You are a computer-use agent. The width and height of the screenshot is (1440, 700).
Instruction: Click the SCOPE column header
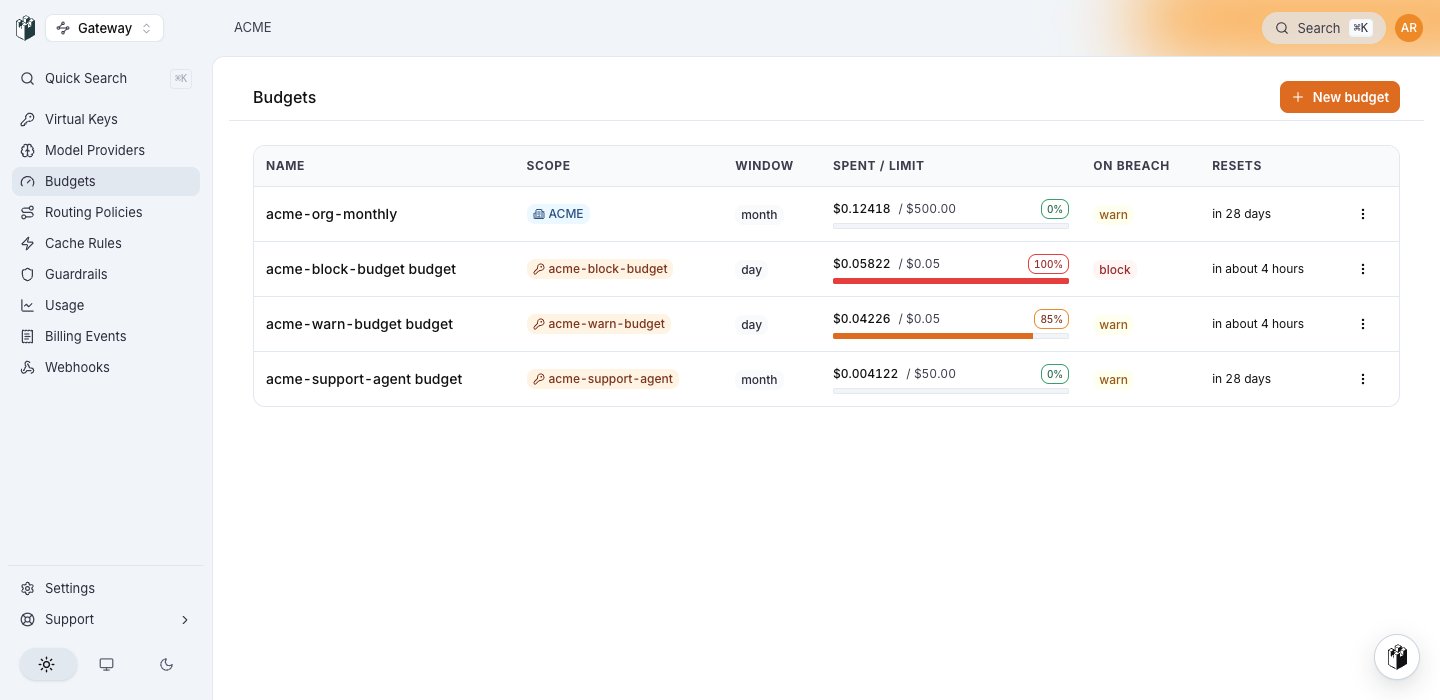tap(548, 166)
